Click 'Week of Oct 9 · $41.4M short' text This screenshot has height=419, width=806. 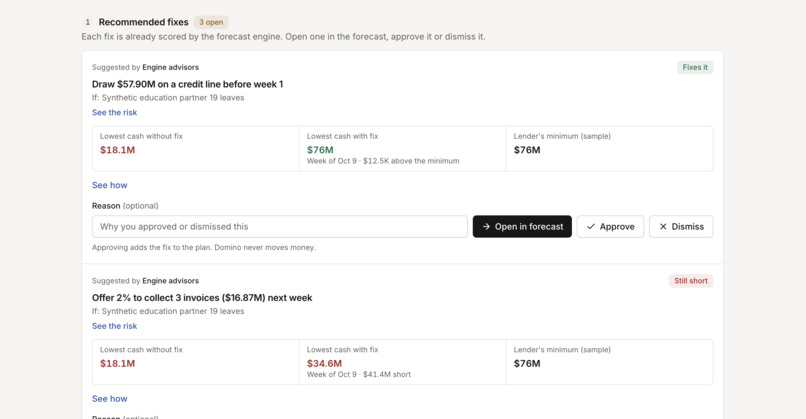point(359,374)
